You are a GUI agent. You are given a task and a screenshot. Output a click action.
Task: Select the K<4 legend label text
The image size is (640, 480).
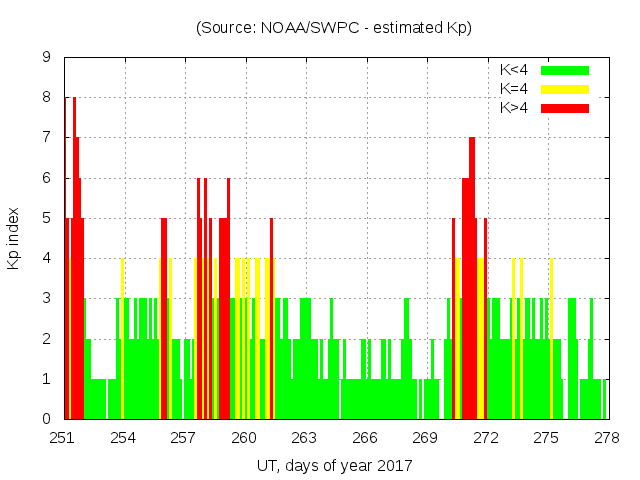[514, 70]
